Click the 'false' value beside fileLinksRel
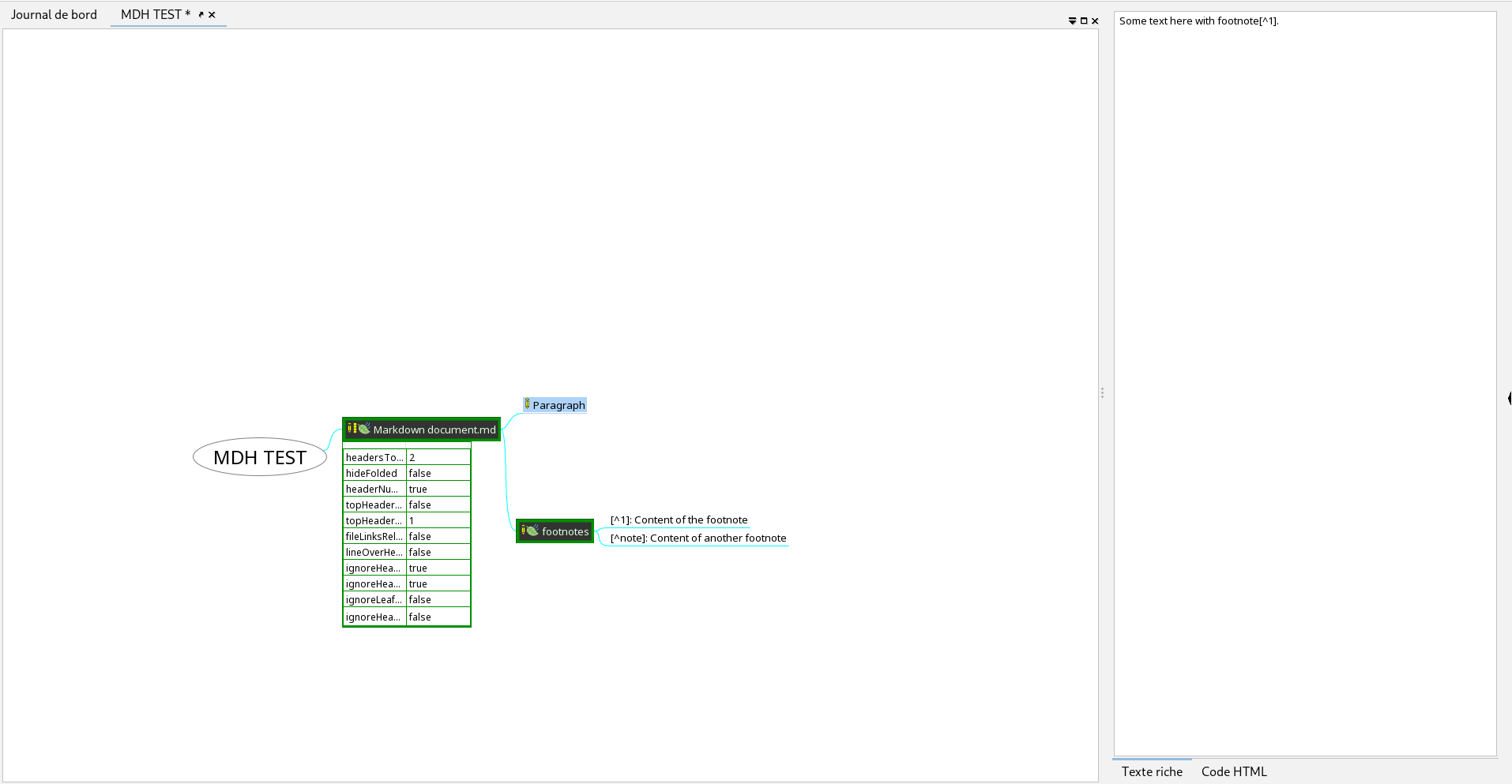 pyautogui.click(x=438, y=536)
